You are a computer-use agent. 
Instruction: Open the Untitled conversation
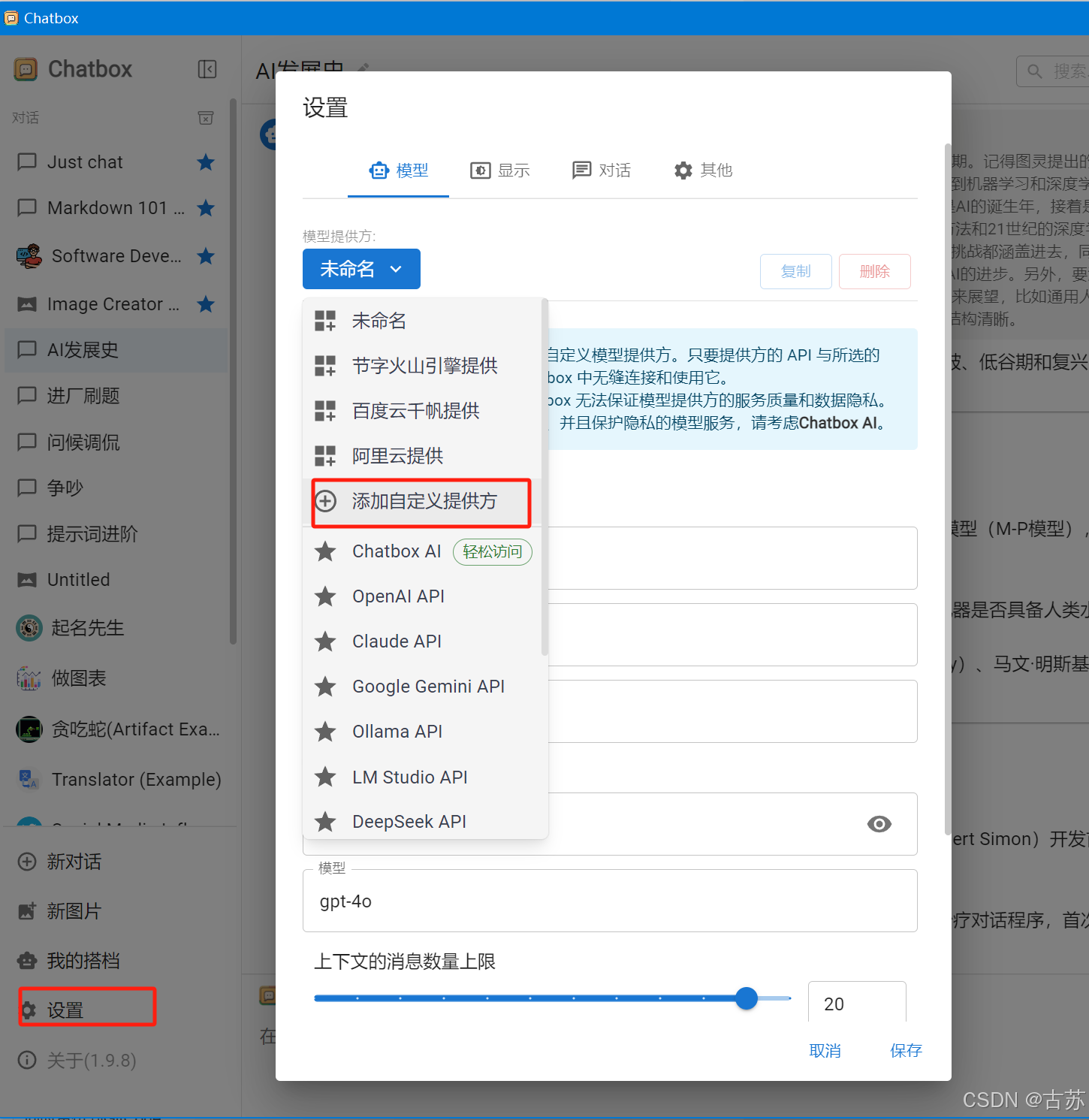[x=116, y=580]
